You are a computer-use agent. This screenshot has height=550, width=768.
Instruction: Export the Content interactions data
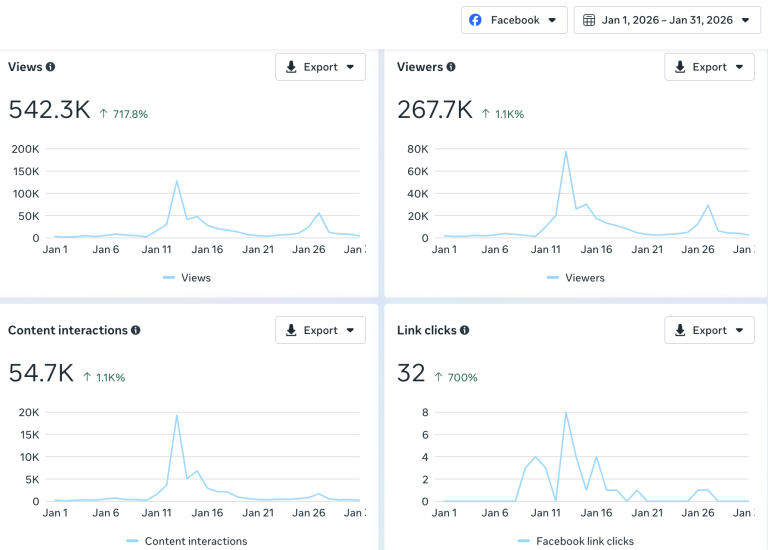pos(320,330)
